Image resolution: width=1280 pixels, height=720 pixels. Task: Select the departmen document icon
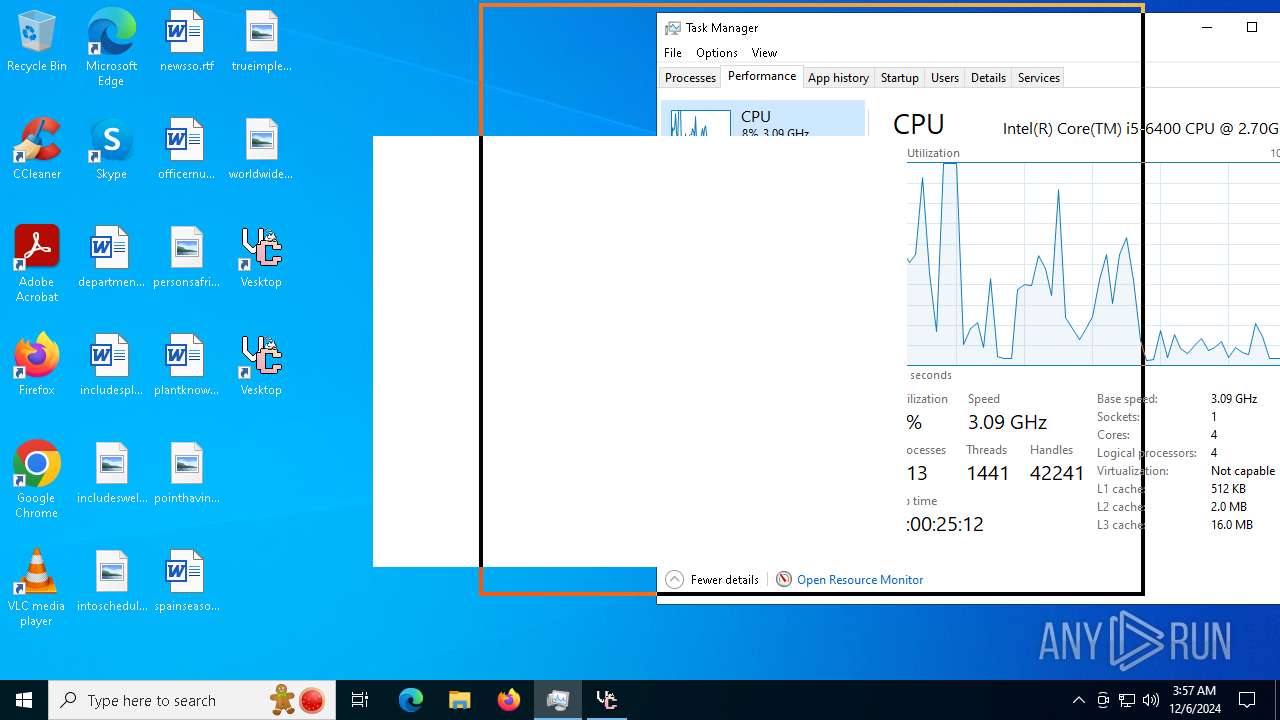click(111, 258)
